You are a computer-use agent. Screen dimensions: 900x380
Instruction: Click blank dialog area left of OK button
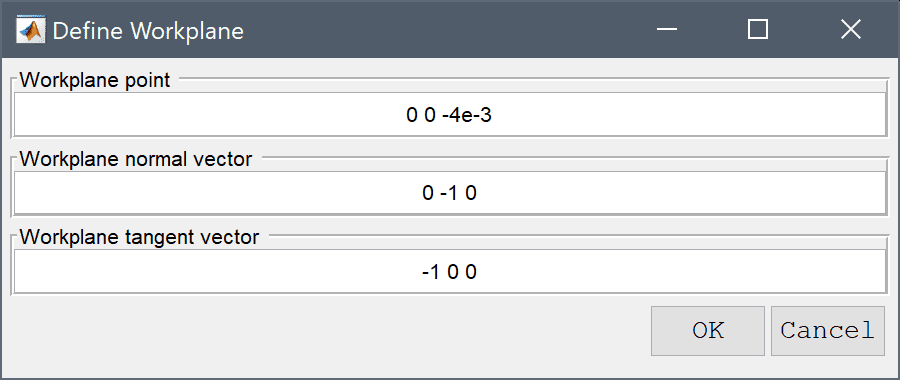click(327, 331)
